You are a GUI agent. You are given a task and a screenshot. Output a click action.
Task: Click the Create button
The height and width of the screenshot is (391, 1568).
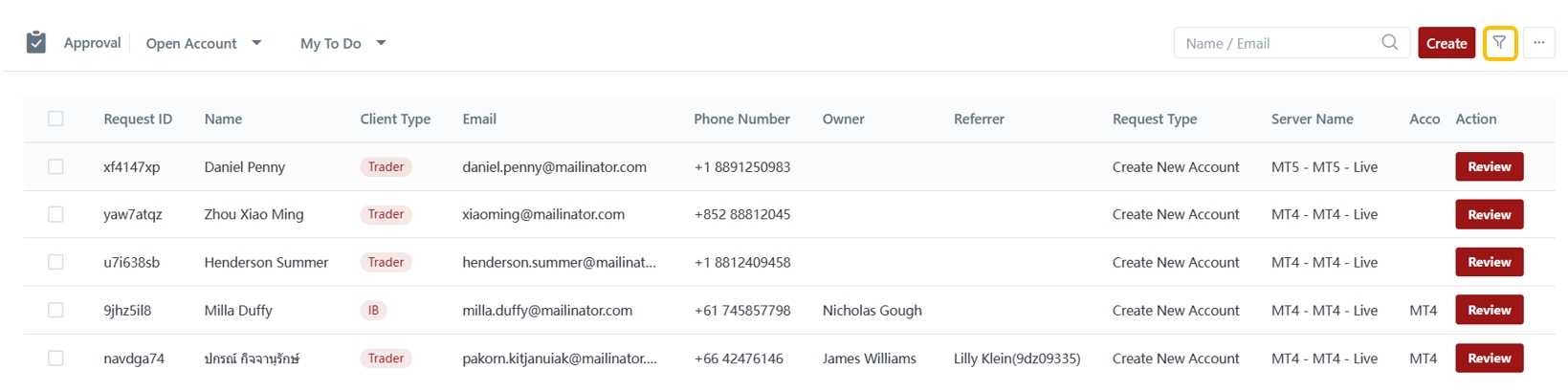click(x=1446, y=43)
